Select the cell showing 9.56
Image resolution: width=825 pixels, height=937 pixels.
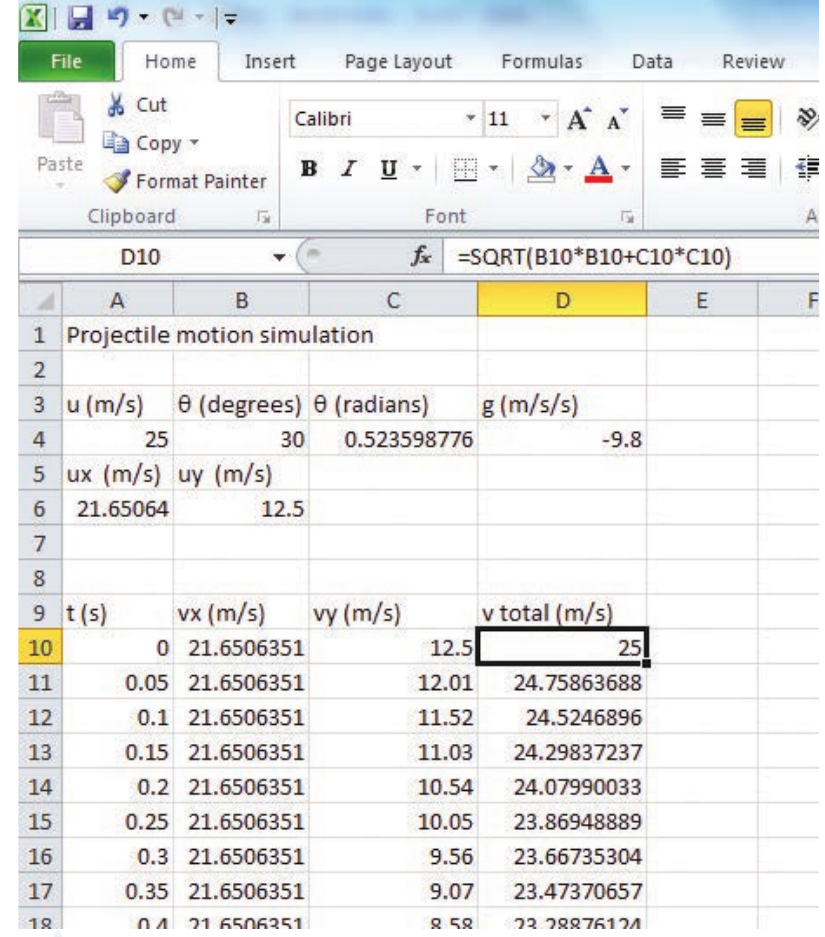pos(393,856)
